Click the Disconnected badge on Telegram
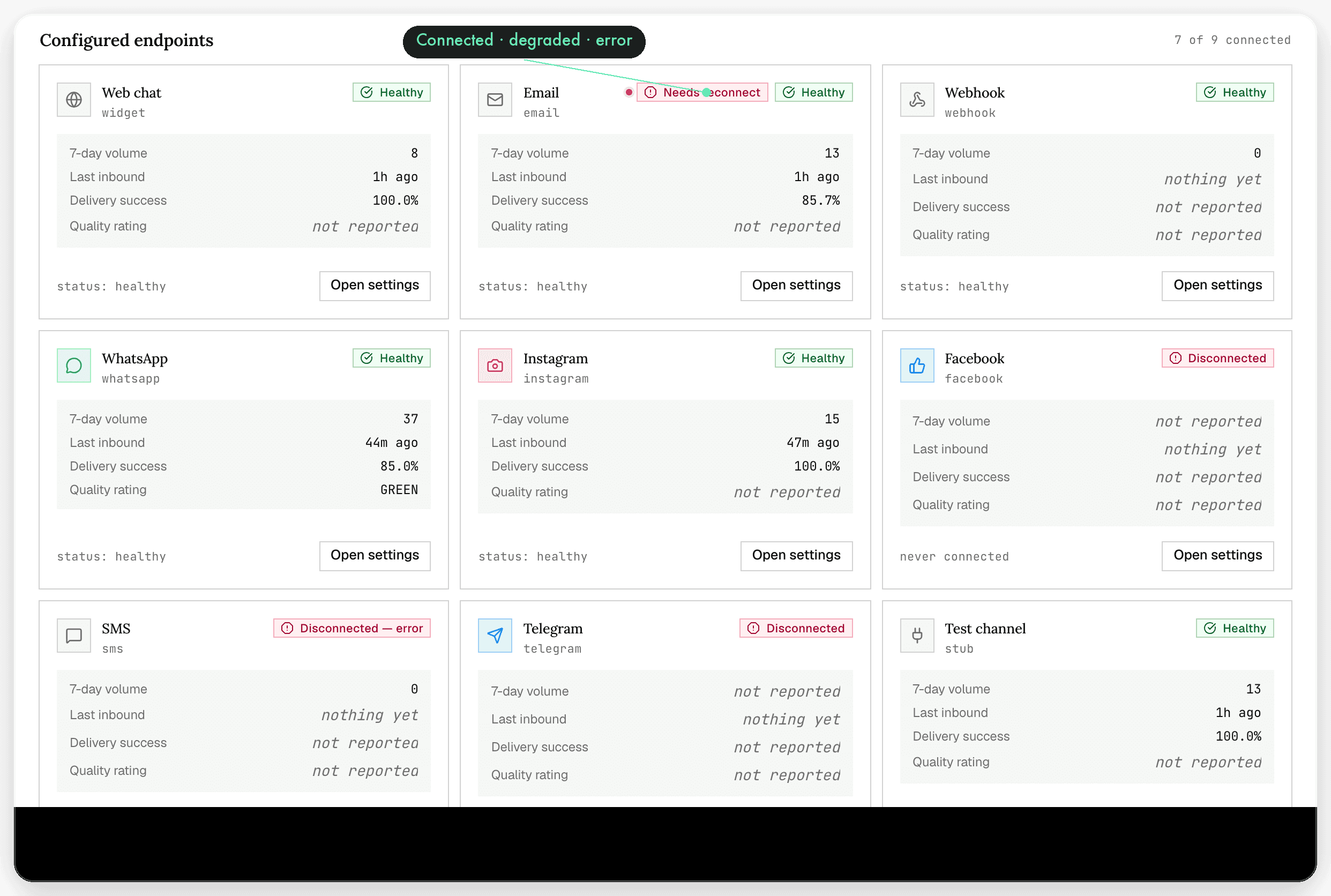The height and width of the screenshot is (896, 1331). [x=796, y=629]
